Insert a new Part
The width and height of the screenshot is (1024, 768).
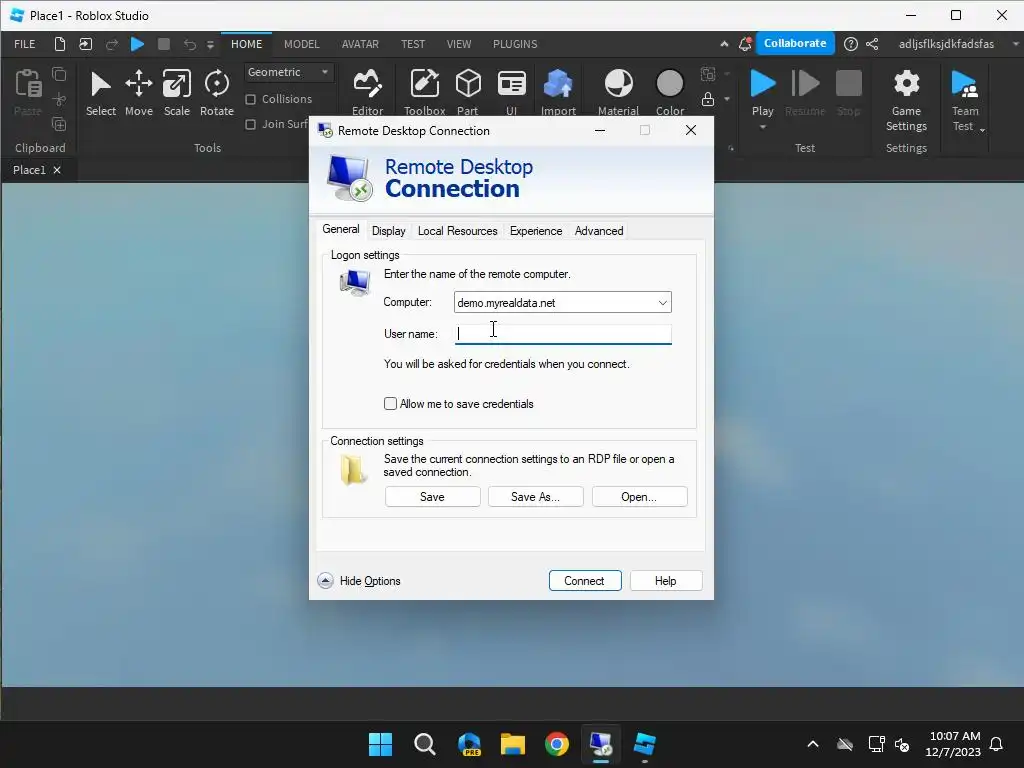[x=468, y=91]
